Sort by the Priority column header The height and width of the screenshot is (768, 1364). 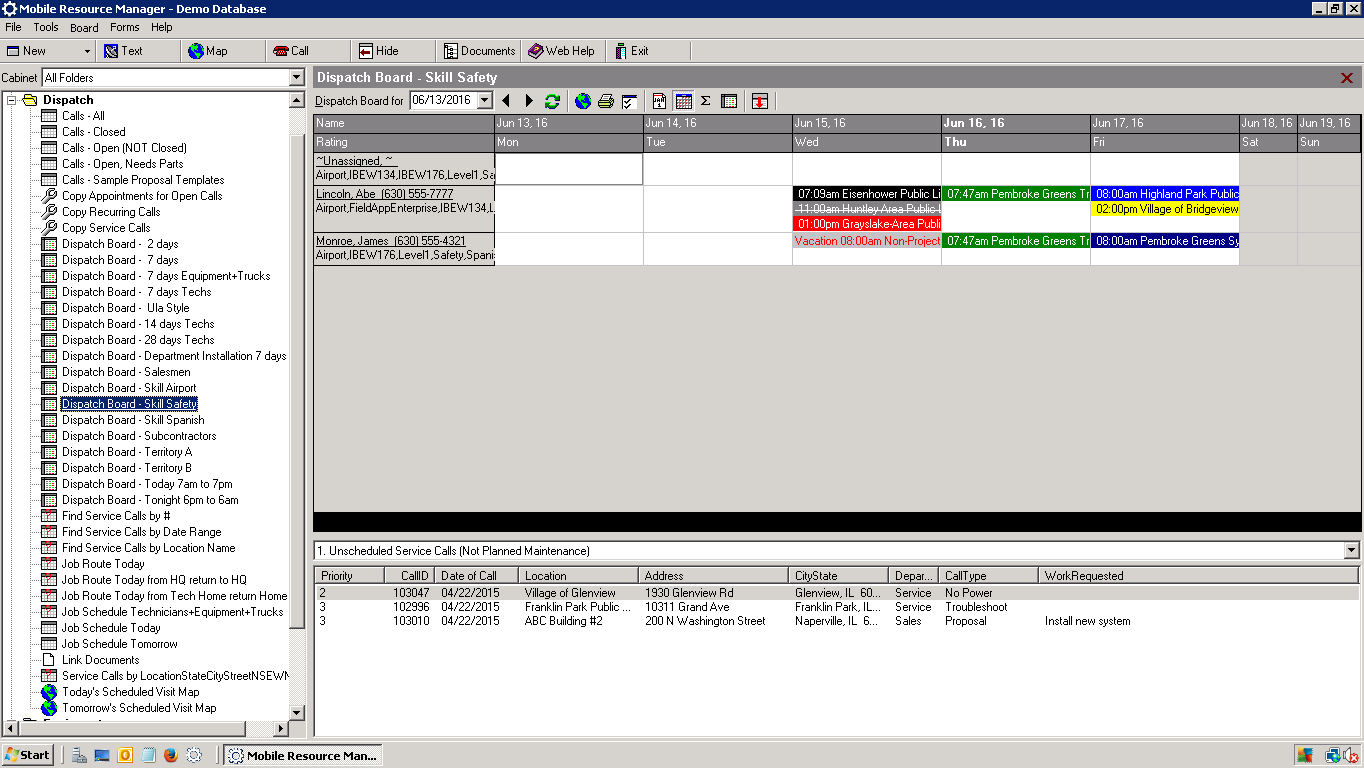click(350, 576)
